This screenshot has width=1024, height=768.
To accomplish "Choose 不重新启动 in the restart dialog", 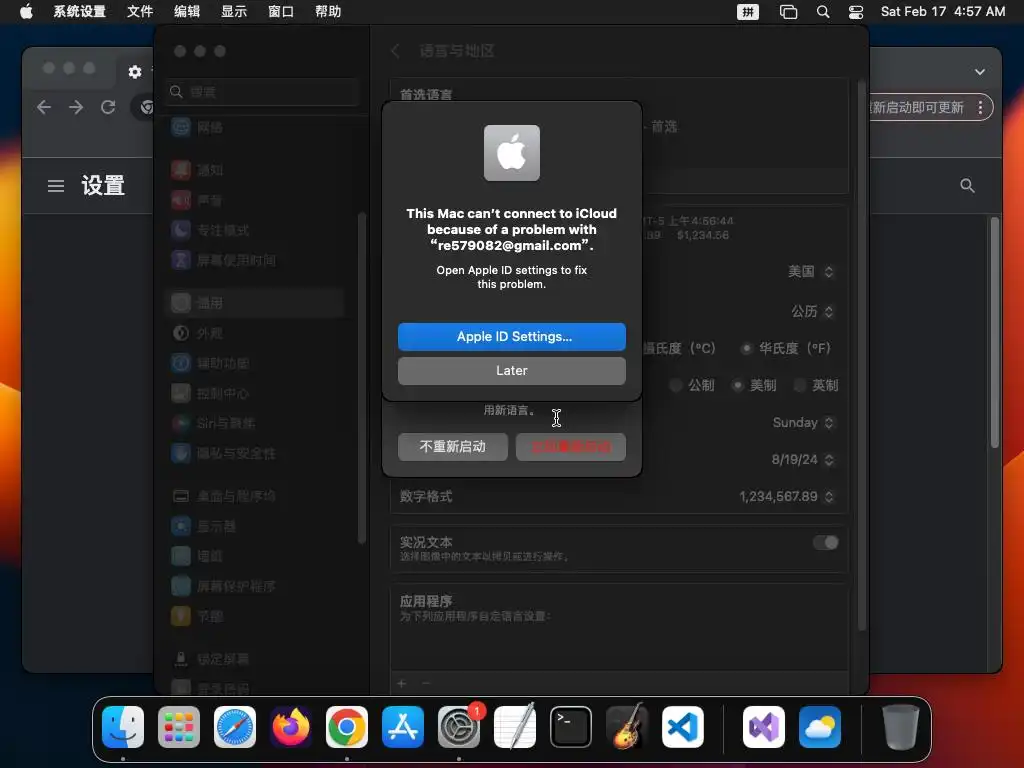I will tap(453, 447).
